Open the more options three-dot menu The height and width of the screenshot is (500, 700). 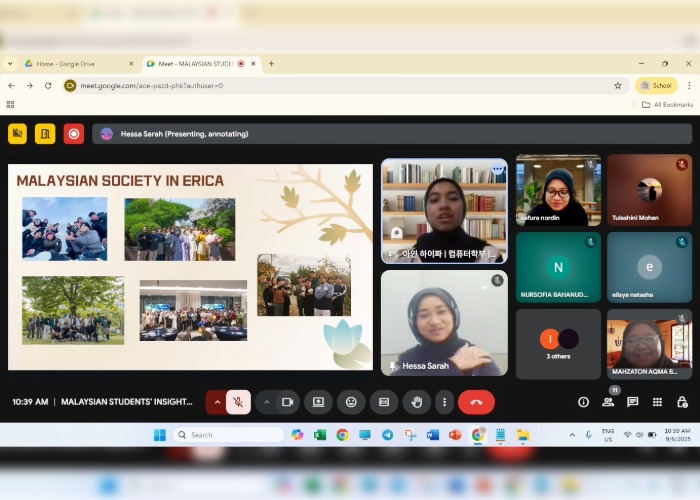[445, 402]
